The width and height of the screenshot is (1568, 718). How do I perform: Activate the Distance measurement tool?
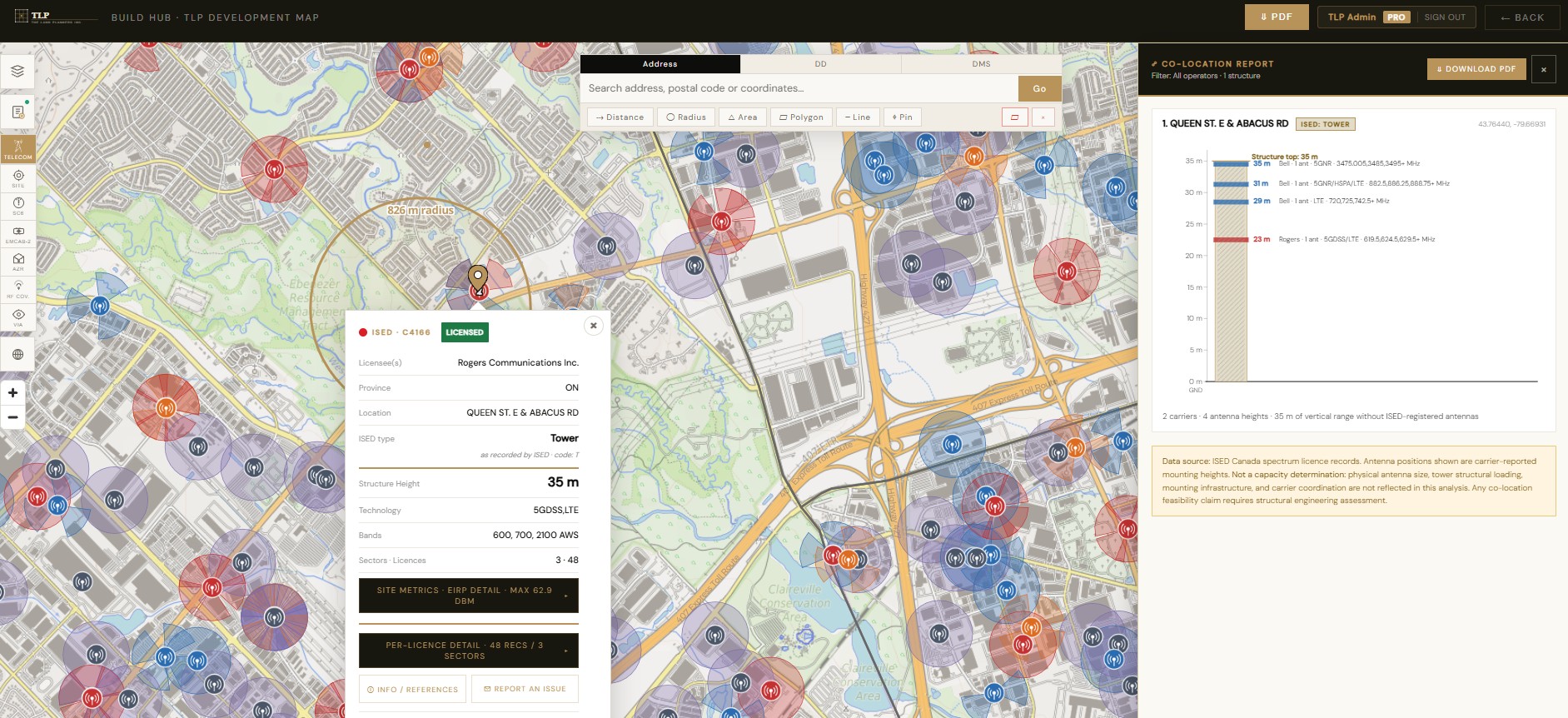click(620, 117)
